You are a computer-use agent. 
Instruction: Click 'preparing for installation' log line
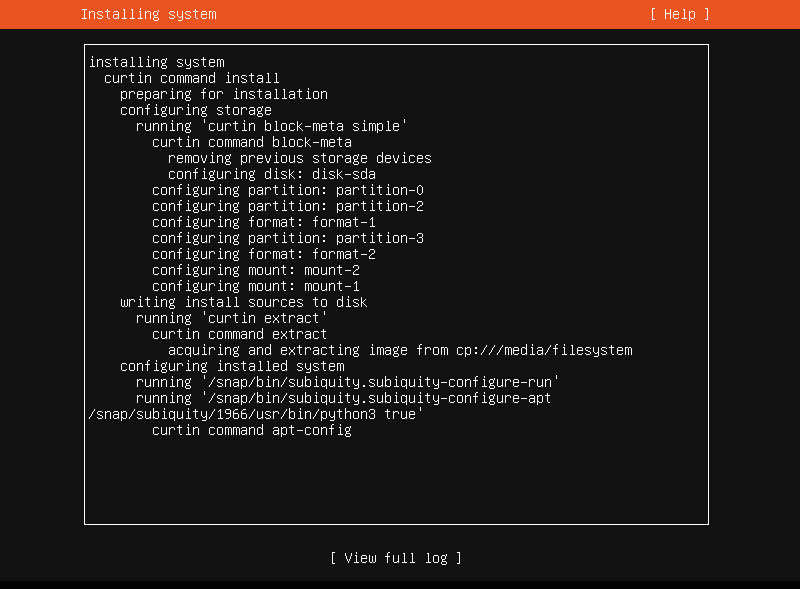click(224, 94)
